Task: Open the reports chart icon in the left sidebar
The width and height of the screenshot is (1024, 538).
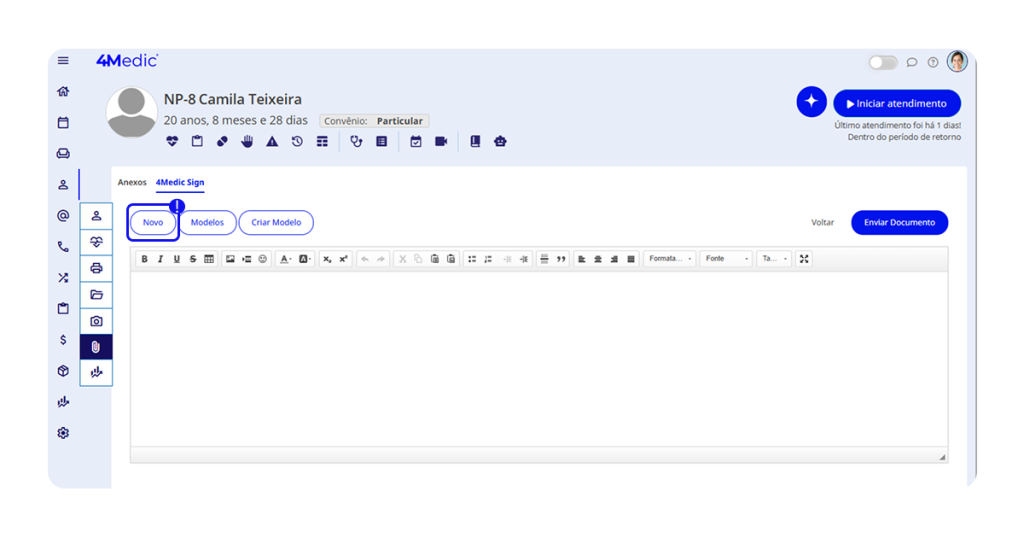Action: [x=63, y=402]
